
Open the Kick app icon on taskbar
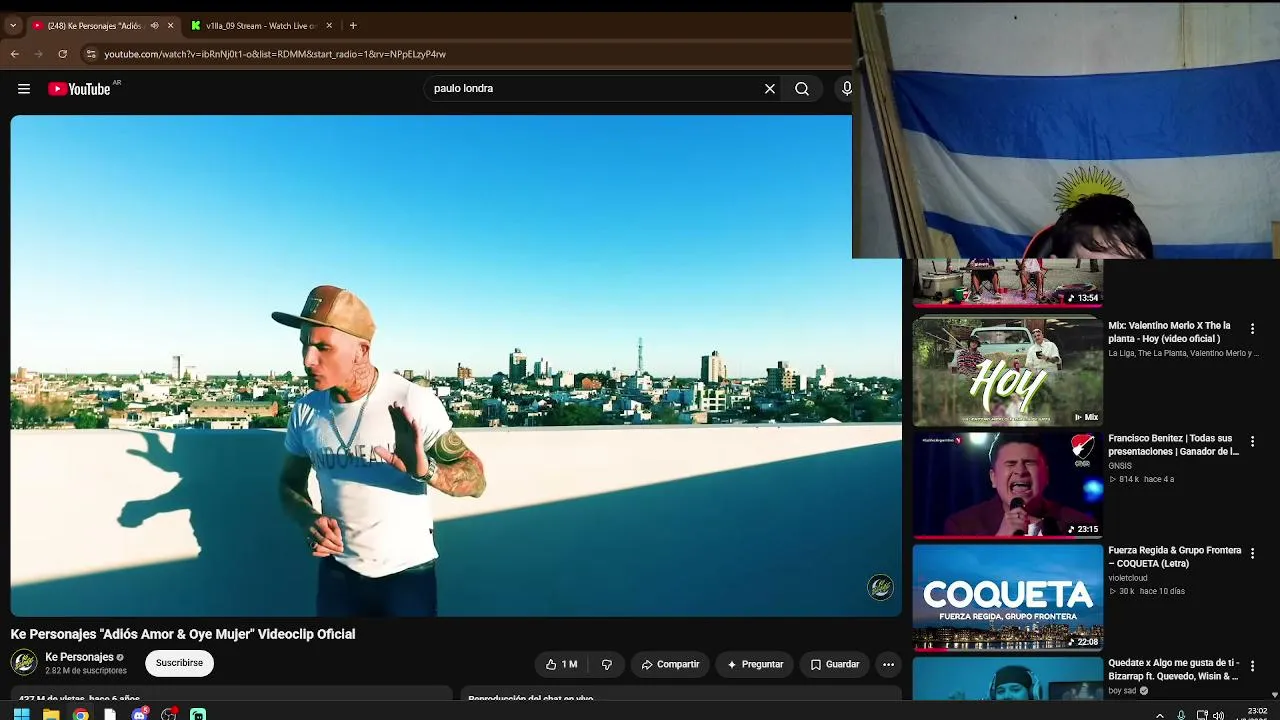point(198,714)
